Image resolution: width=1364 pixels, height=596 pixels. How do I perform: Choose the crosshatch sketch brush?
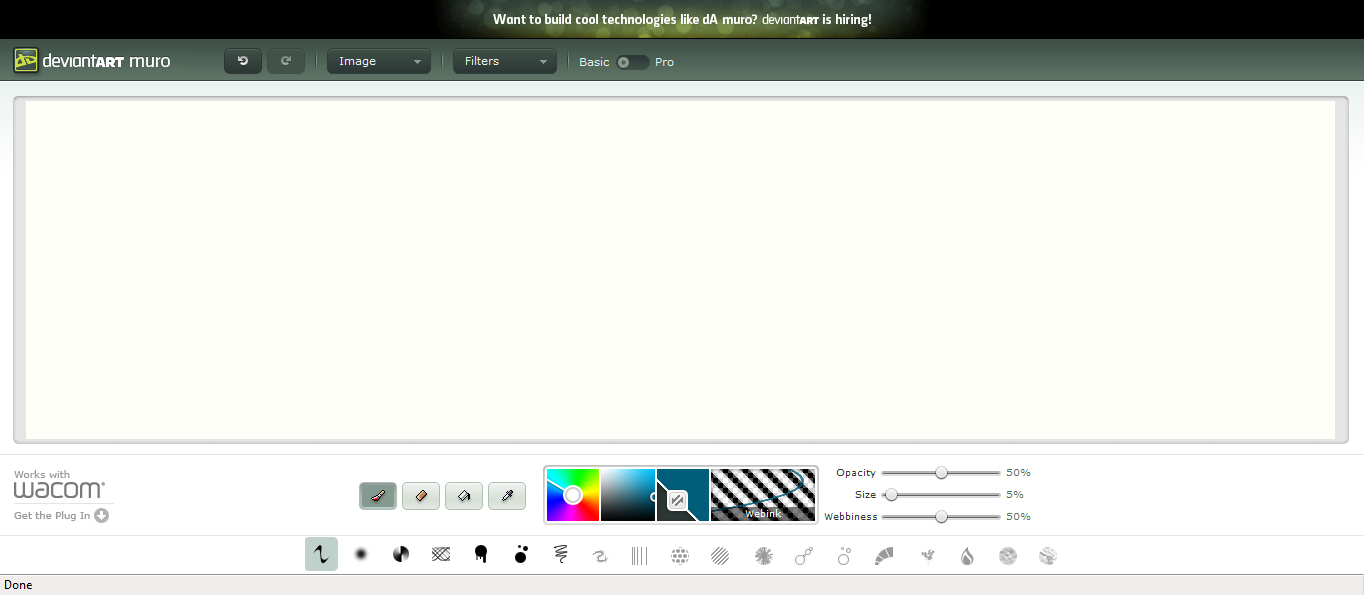(441, 555)
